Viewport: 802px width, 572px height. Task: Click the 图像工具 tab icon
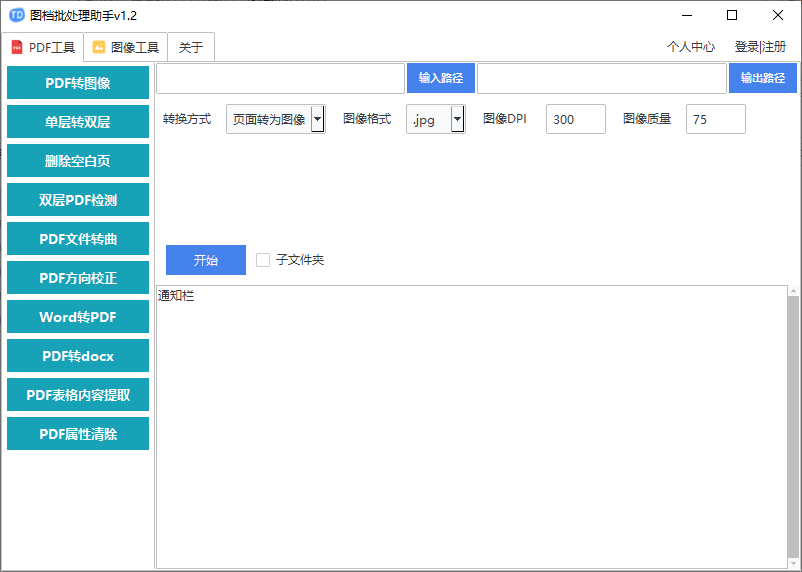[99, 47]
